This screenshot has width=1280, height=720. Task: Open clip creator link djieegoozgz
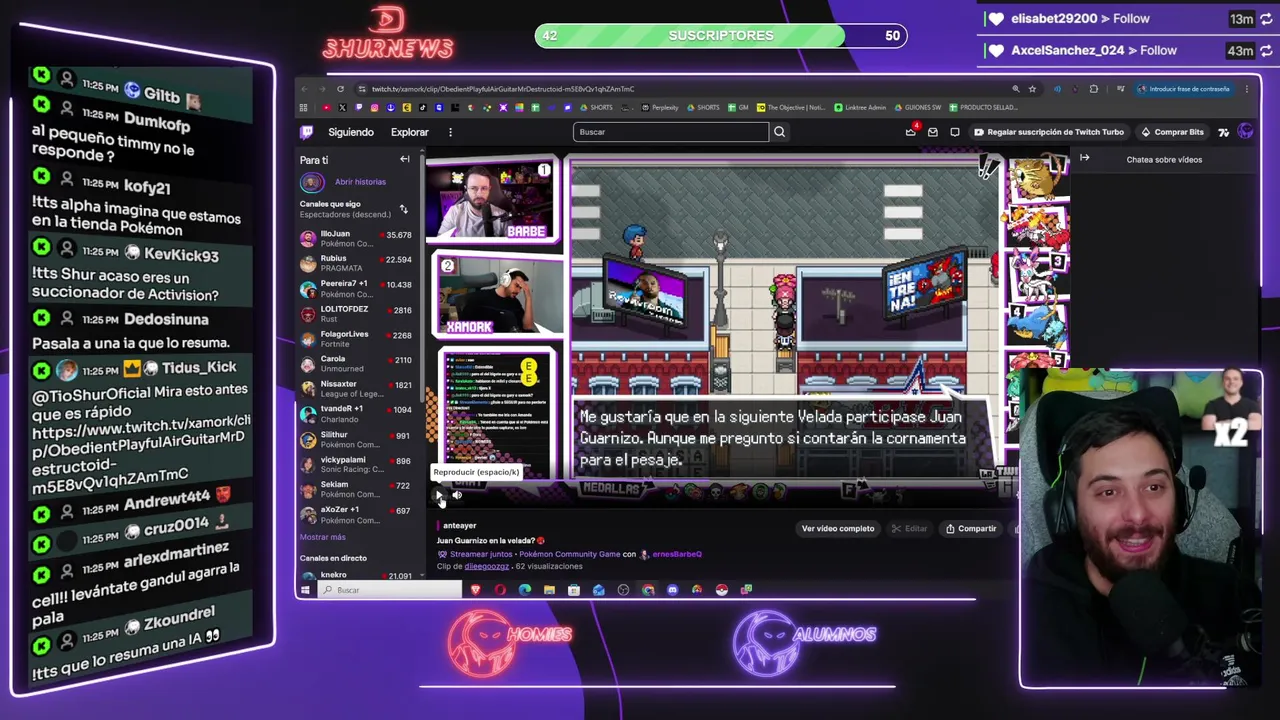click(x=487, y=566)
